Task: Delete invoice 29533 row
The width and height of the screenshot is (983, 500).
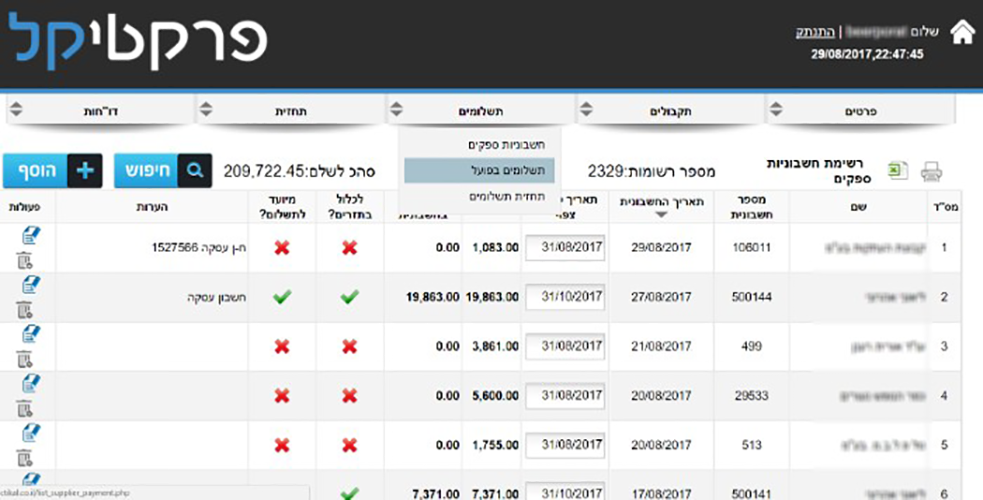Action: coord(24,409)
